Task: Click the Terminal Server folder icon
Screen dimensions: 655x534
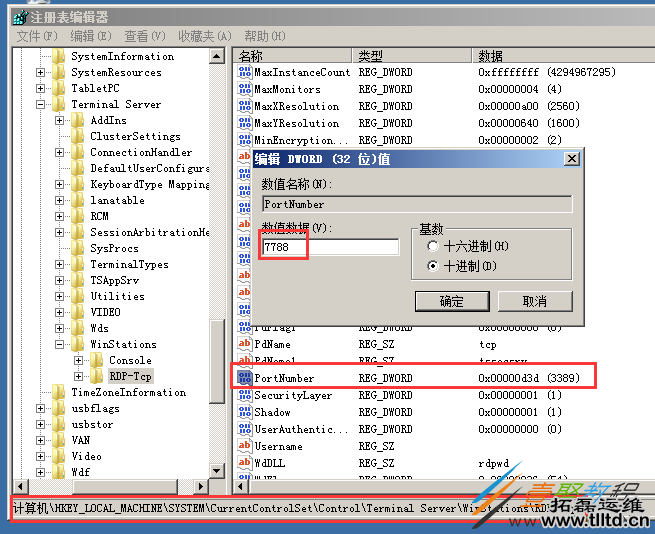Action: click(x=59, y=104)
